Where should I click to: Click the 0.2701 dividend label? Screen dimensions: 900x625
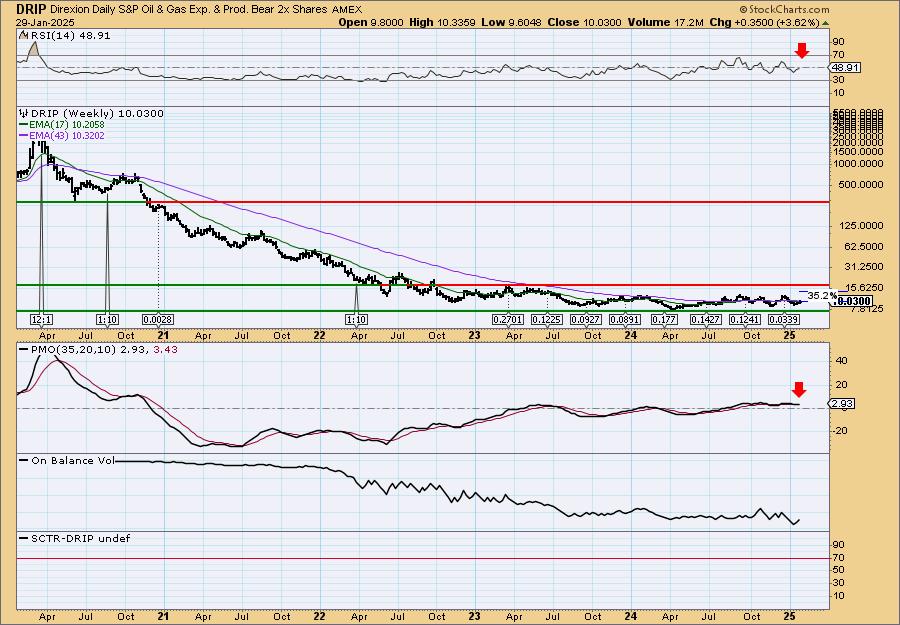508,320
